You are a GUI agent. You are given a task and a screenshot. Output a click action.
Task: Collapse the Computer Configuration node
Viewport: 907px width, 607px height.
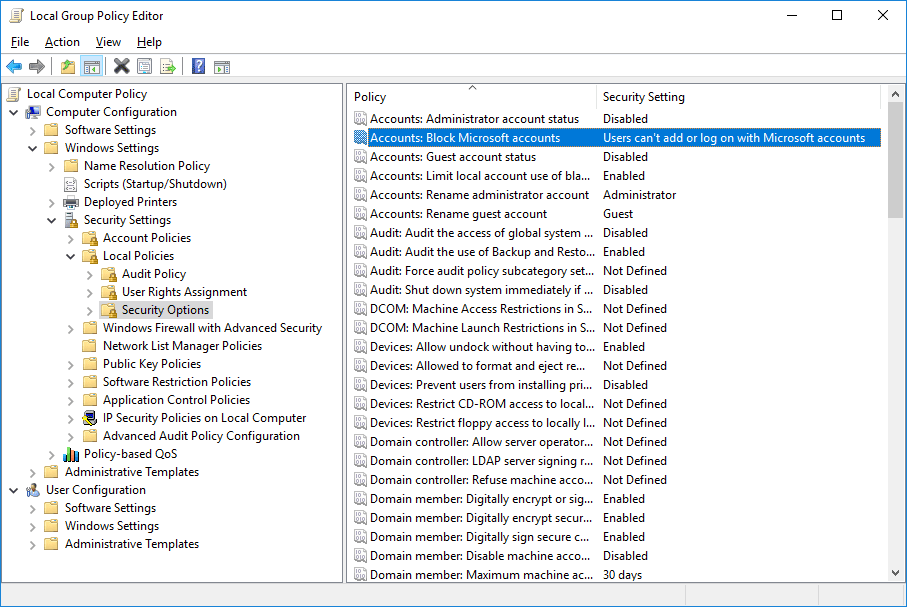pyautogui.click(x=14, y=112)
